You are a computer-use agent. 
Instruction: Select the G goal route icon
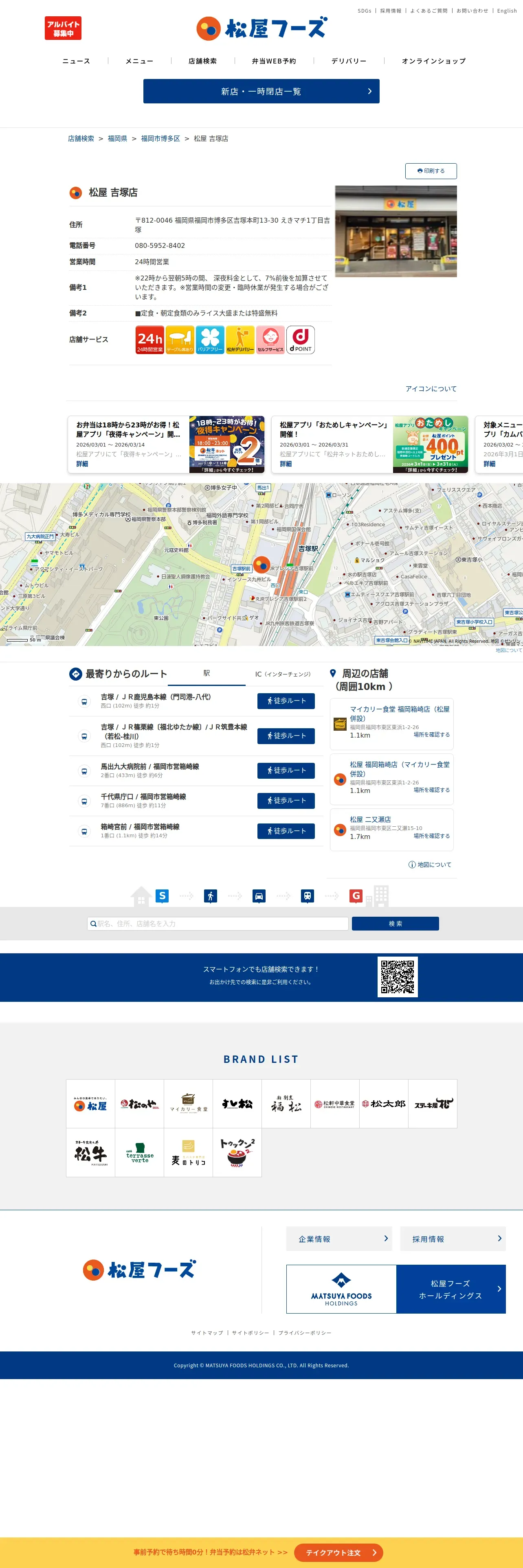(356, 896)
